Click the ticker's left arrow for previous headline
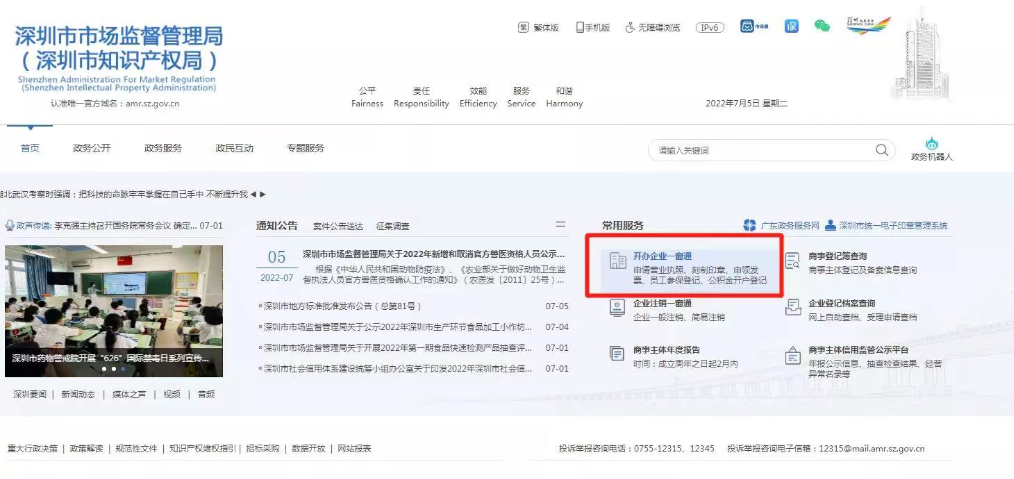This screenshot has width=1014, height=479. [253, 193]
